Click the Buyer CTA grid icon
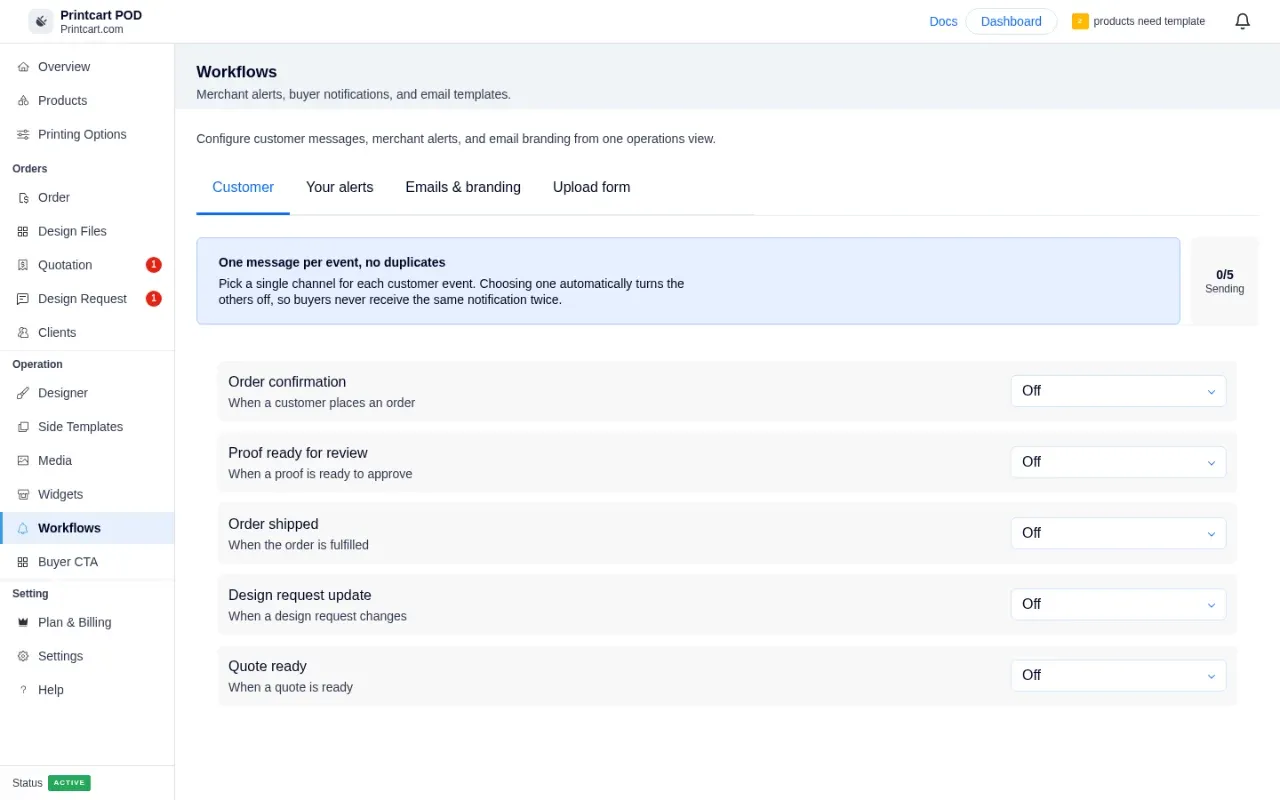1280x800 pixels. coord(23,562)
